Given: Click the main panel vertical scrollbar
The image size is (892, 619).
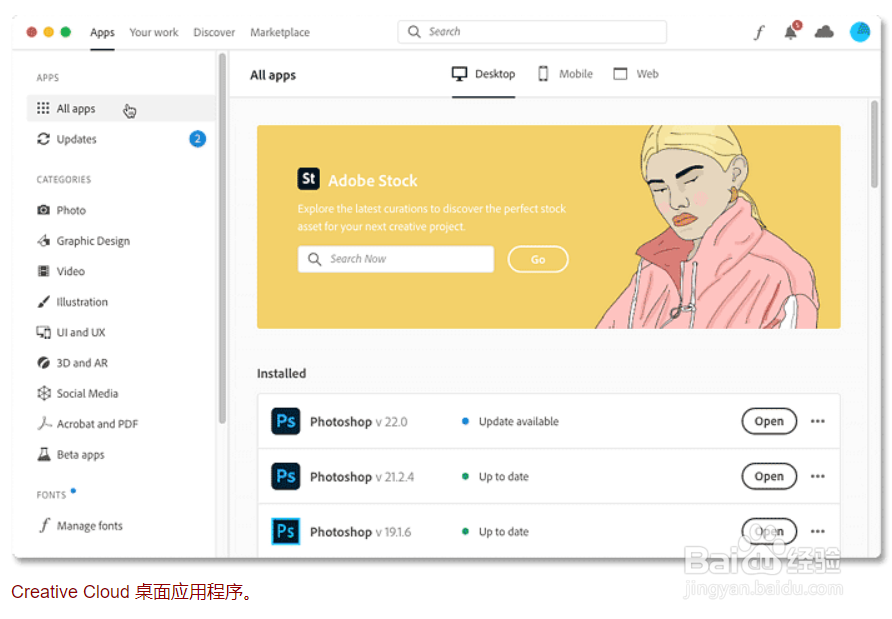Looking at the screenshot, I should [874, 144].
